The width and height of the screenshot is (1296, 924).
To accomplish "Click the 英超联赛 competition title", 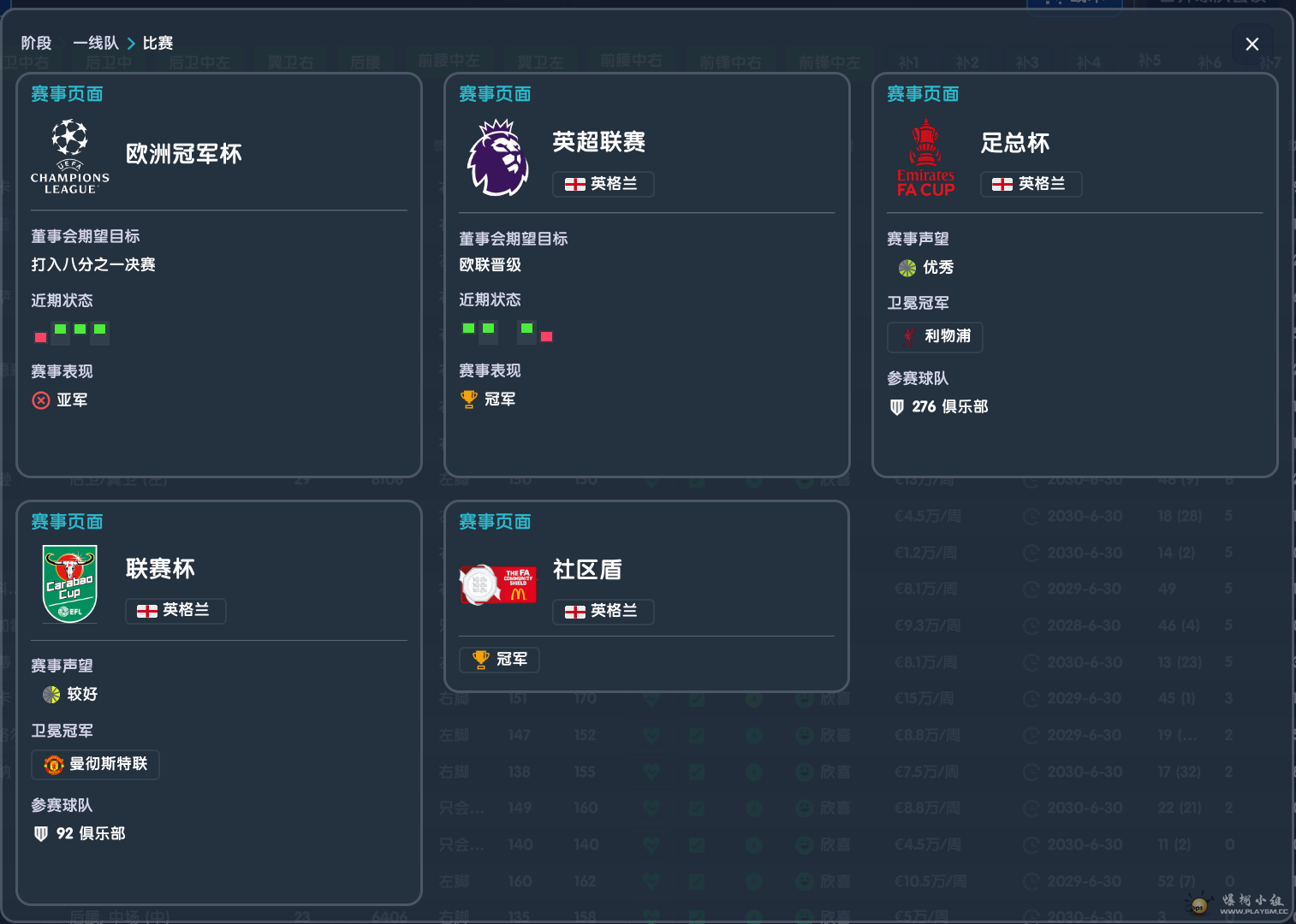I will (599, 142).
